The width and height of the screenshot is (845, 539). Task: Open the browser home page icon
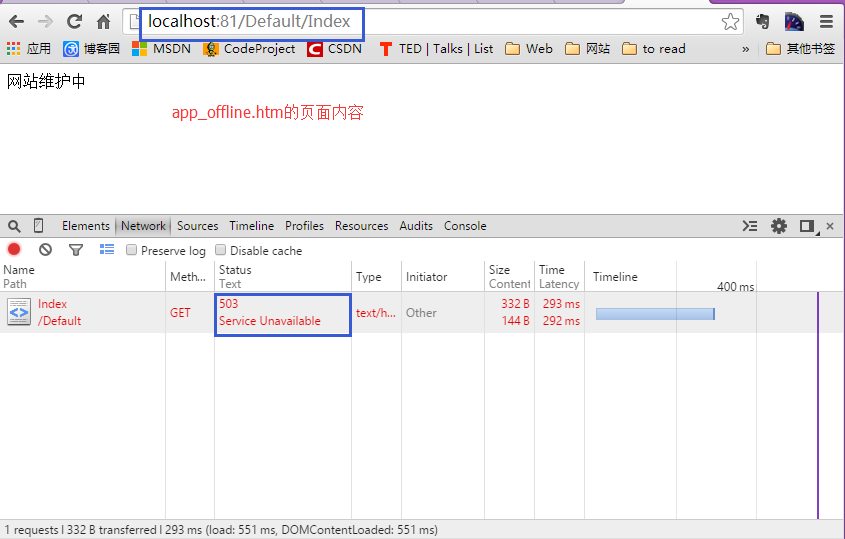click(x=103, y=22)
